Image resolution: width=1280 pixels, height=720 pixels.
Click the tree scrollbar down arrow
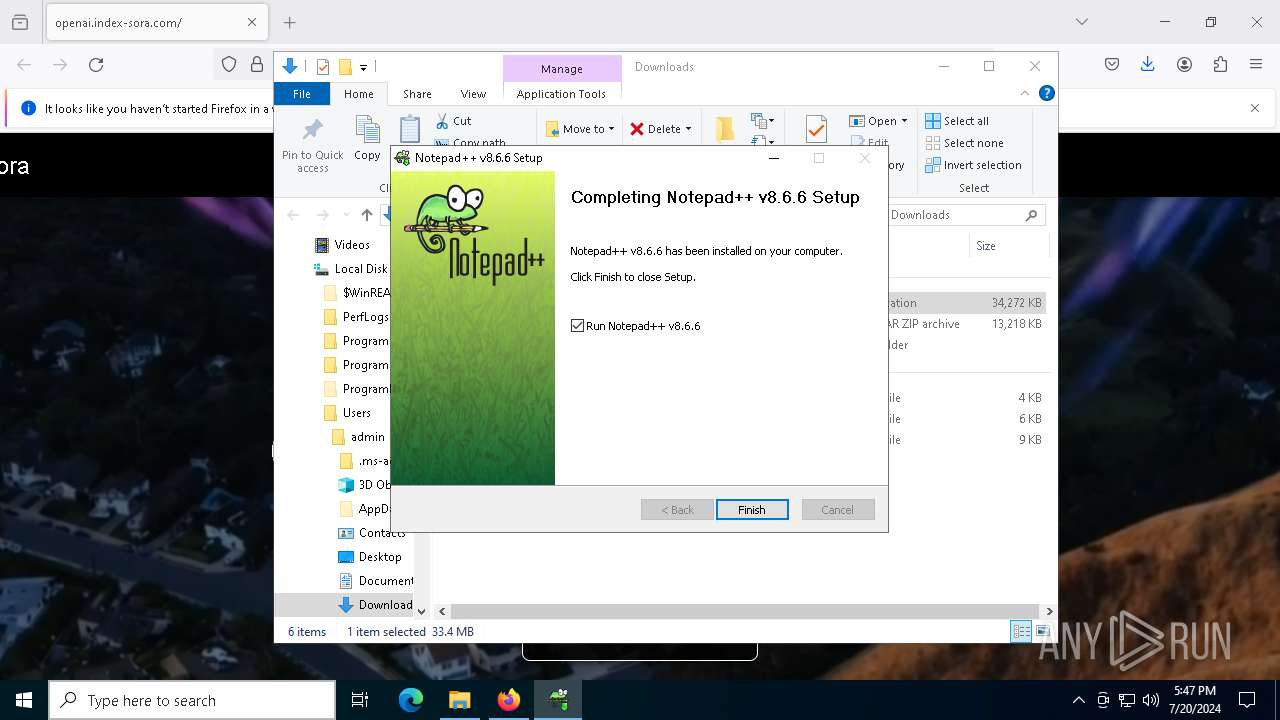pos(421,611)
